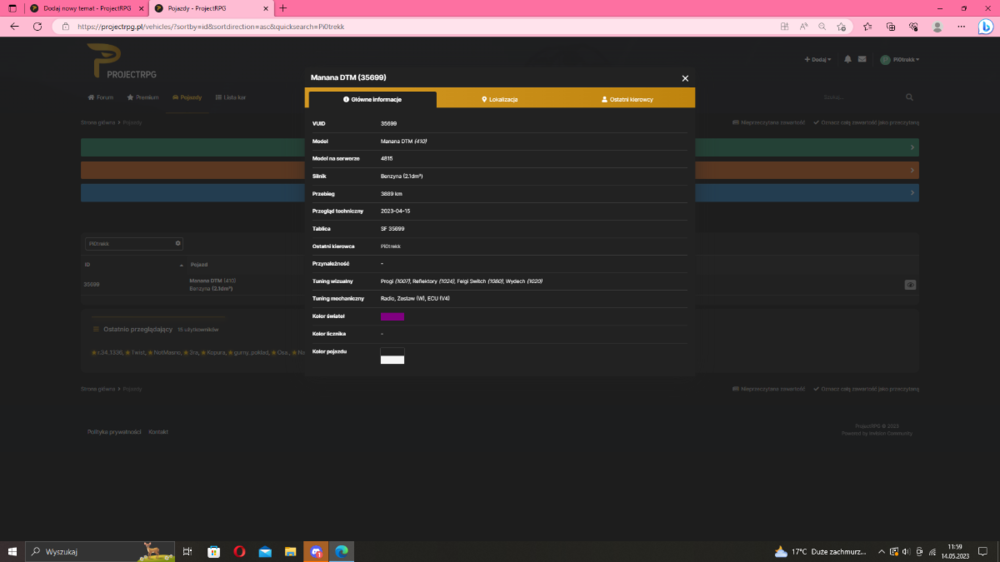The width and height of the screenshot is (1000, 562).
Task: Open the notifications bell
Action: pos(848,59)
